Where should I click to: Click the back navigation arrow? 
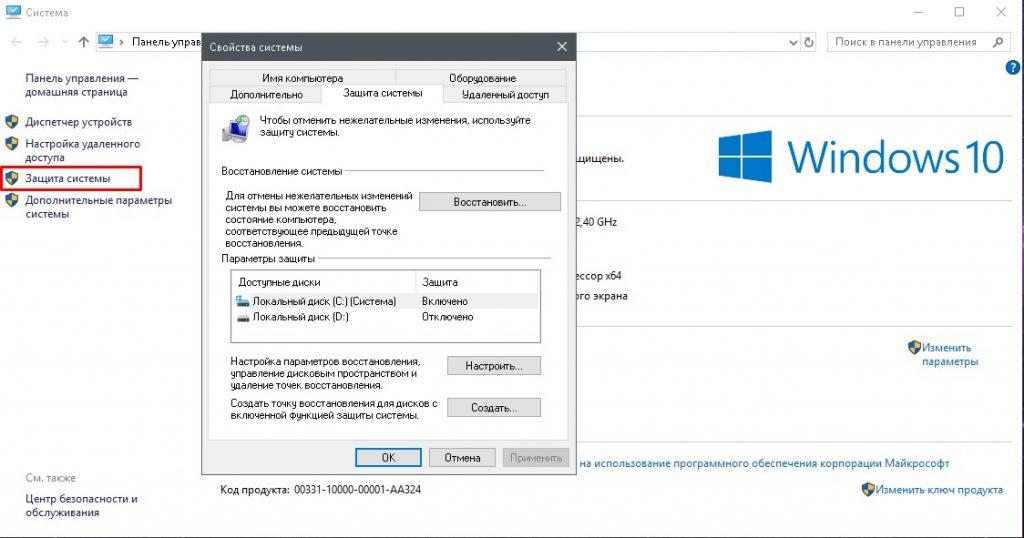pos(17,42)
